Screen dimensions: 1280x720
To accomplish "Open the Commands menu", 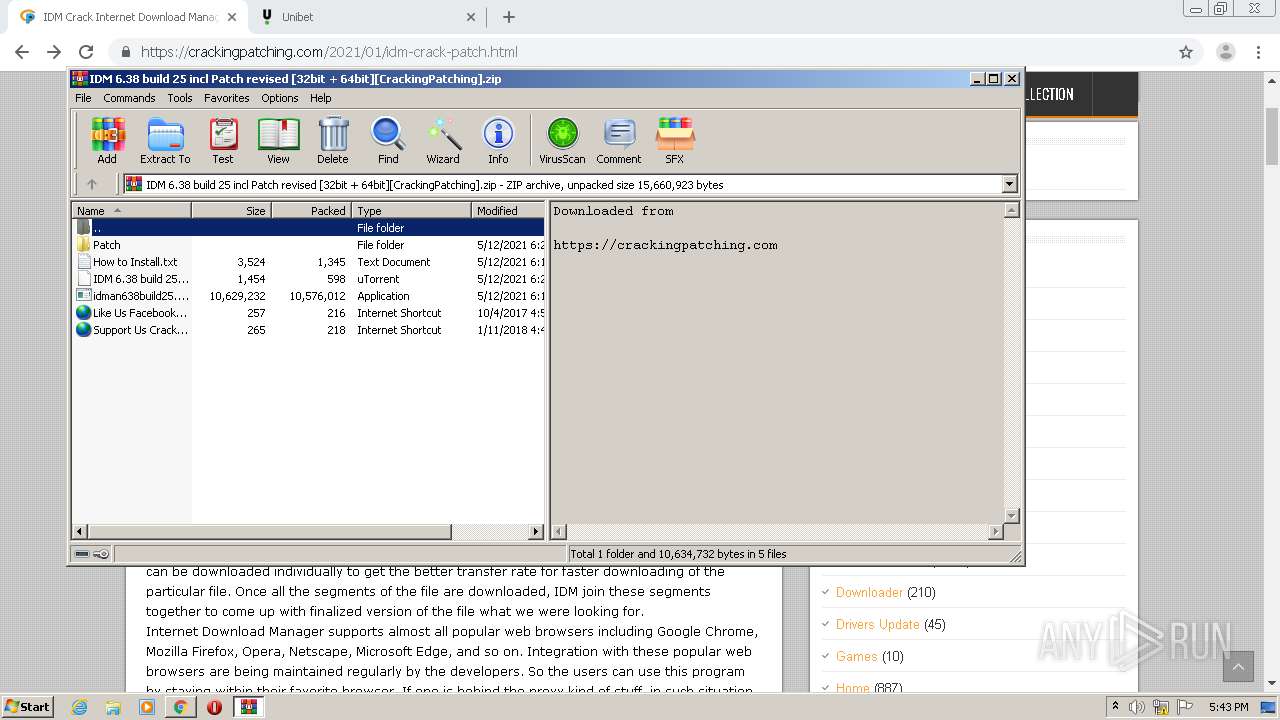I will click(x=129, y=98).
